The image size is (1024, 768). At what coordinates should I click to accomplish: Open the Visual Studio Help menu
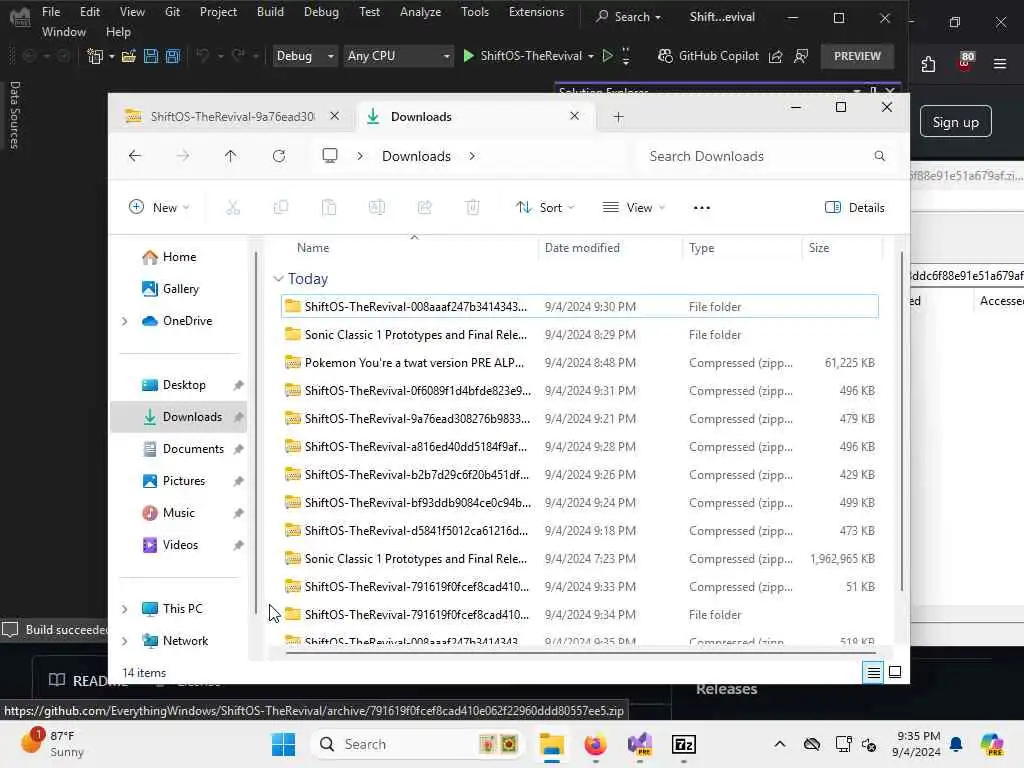[x=118, y=32]
